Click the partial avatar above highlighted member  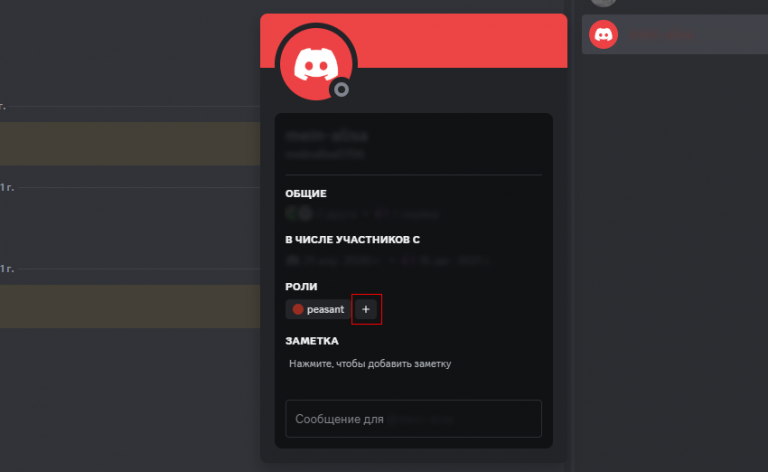603,3
